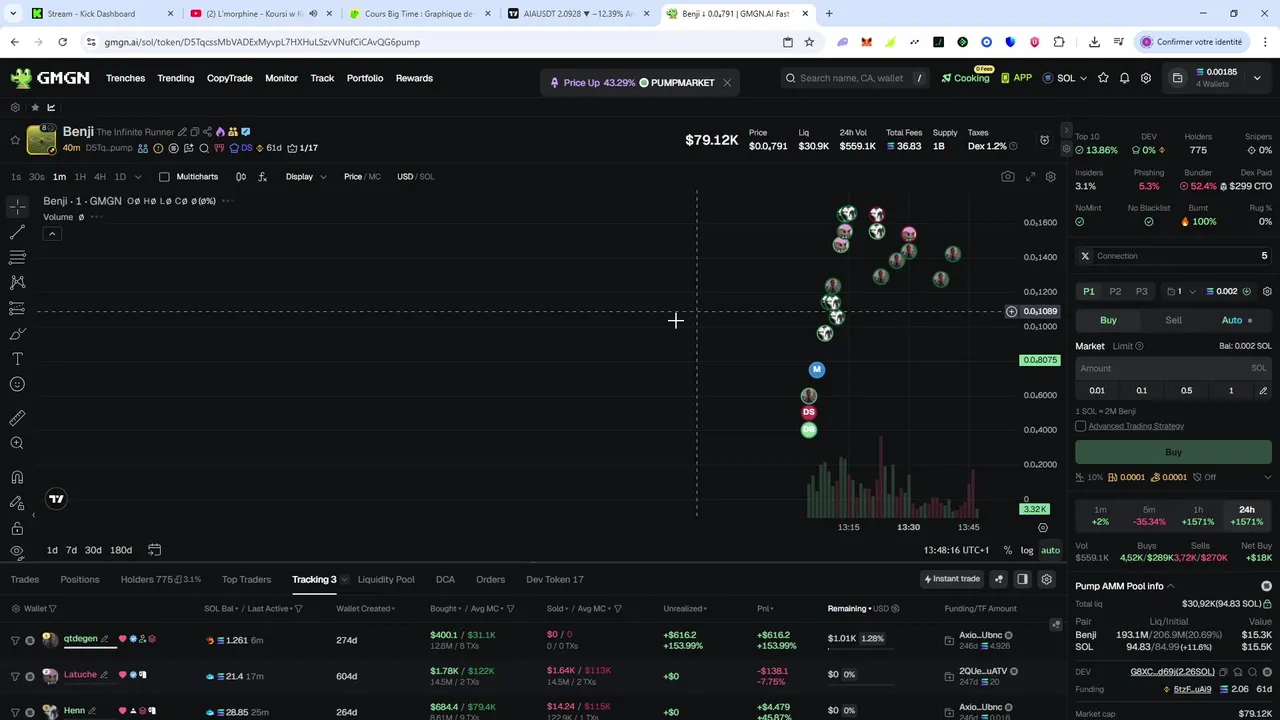Switch chart currency to SOL
1280x720 pixels.
point(427,177)
